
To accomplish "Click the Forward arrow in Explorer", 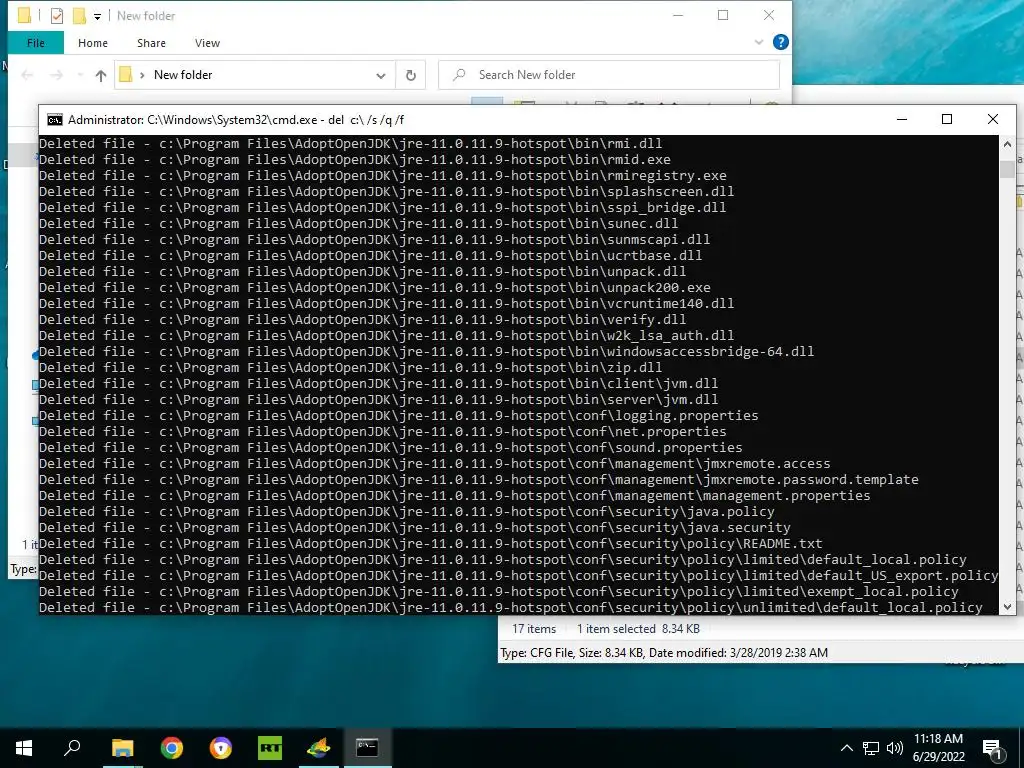I will click(57, 75).
